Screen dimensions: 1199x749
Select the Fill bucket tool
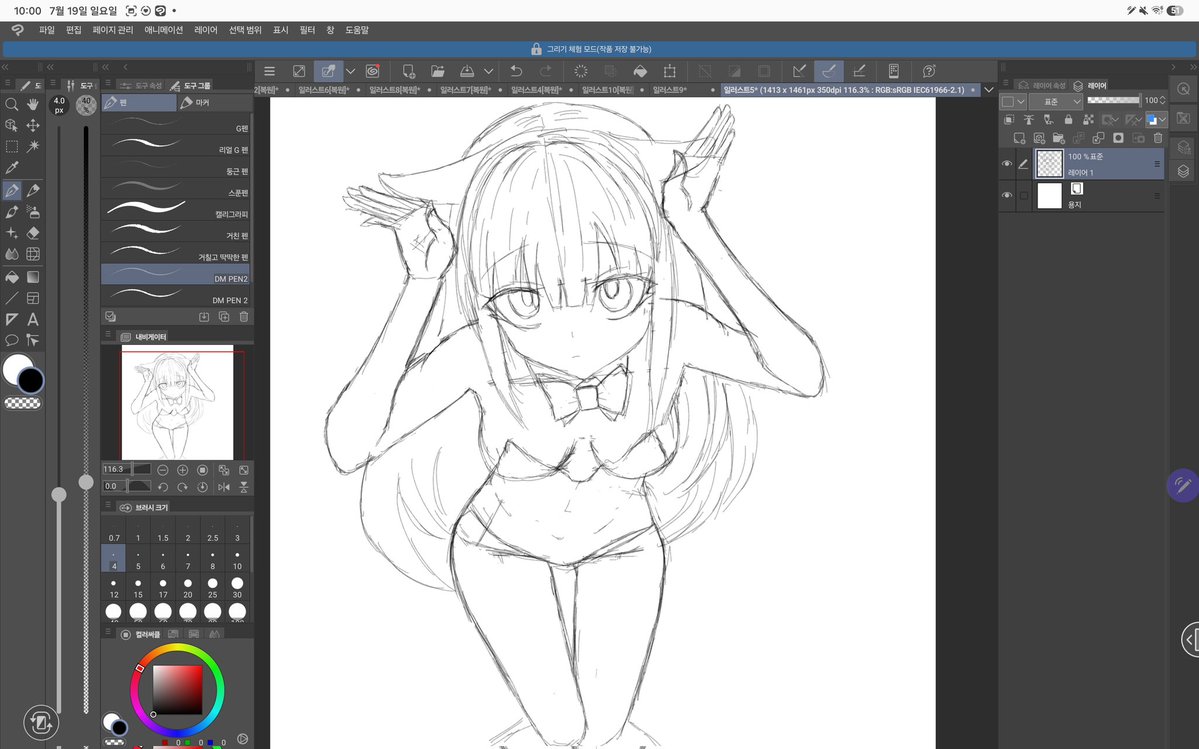coord(11,277)
